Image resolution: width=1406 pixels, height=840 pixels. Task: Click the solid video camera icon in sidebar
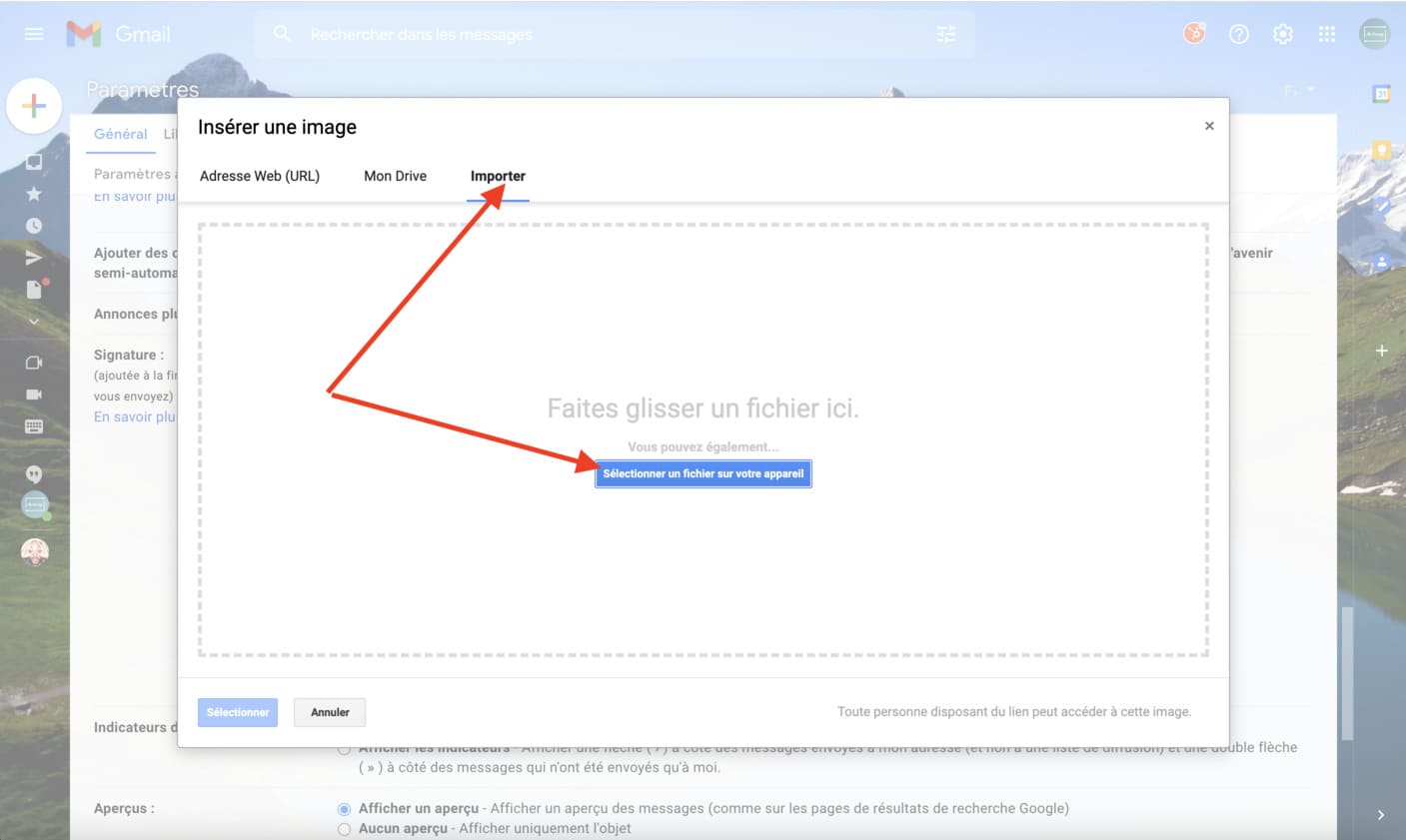pos(34,395)
